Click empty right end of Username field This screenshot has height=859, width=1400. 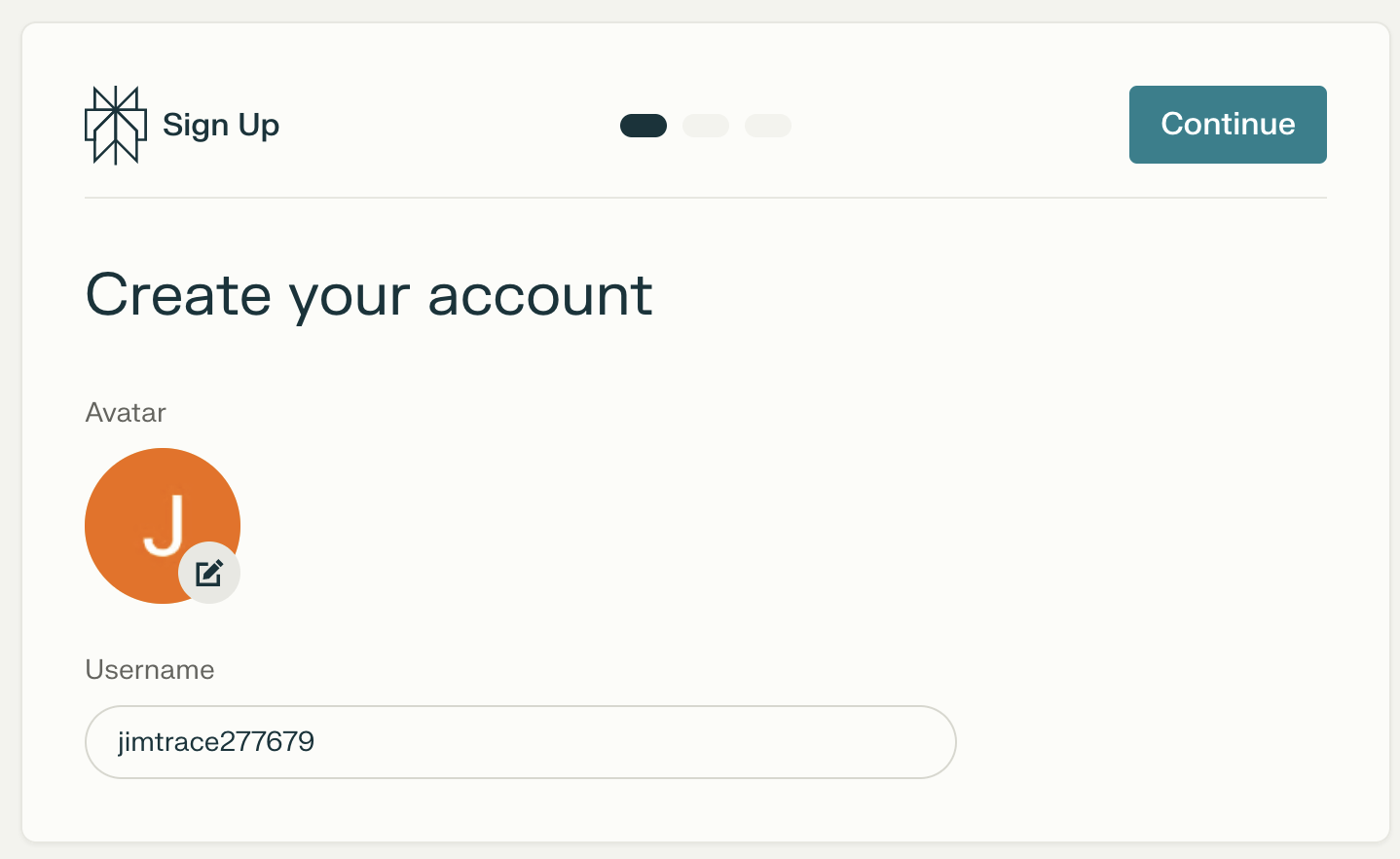coord(876,742)
